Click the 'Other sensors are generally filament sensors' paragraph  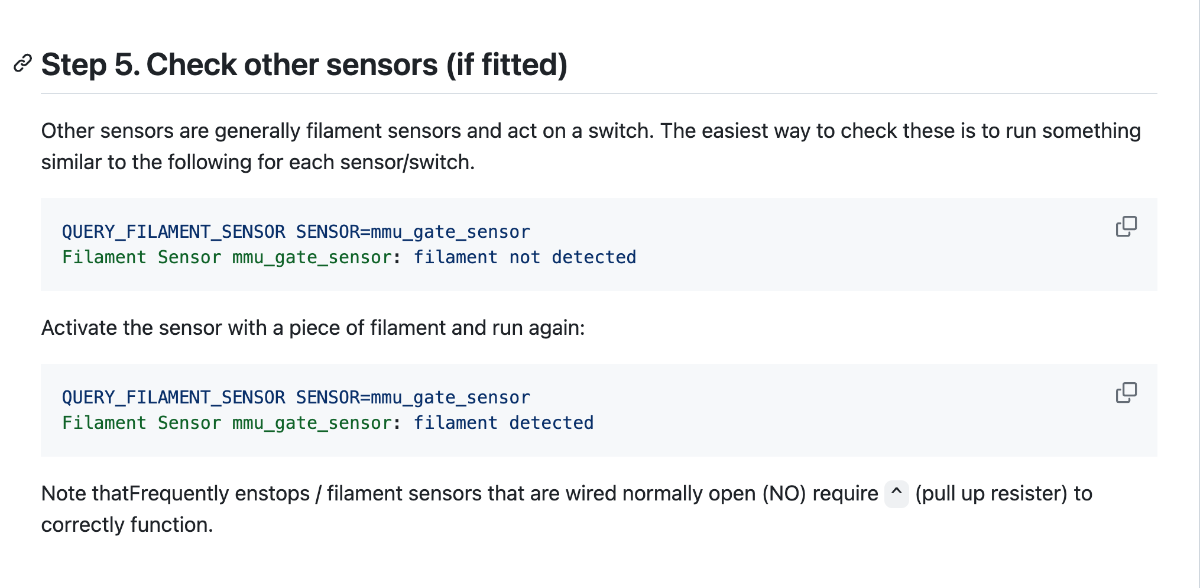tap(591, 146)
